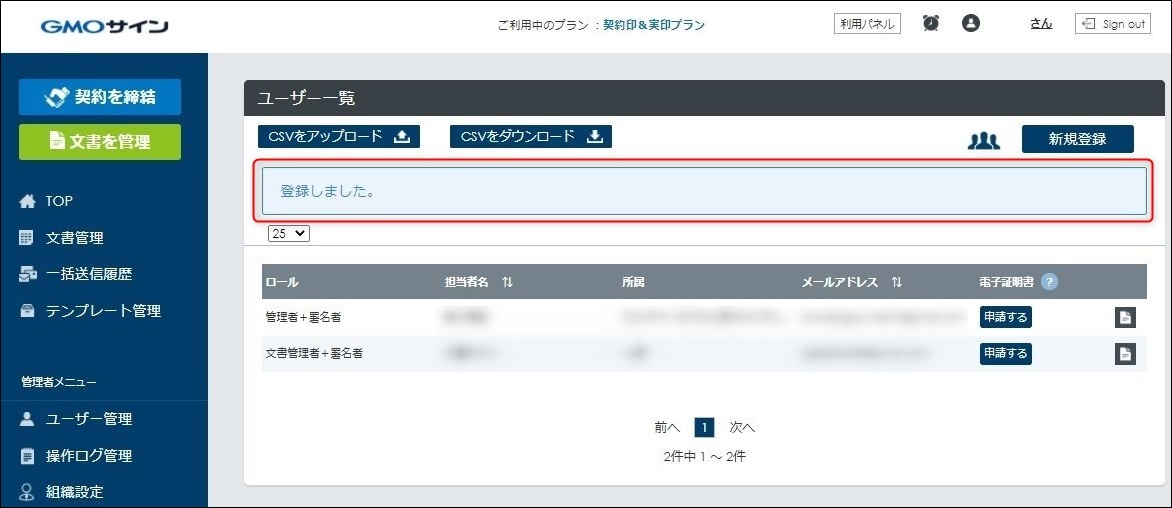Open document icon for 管理者+署名者 row
The width and height of the screenshot is (1172, 508).
pos(1125,318)
